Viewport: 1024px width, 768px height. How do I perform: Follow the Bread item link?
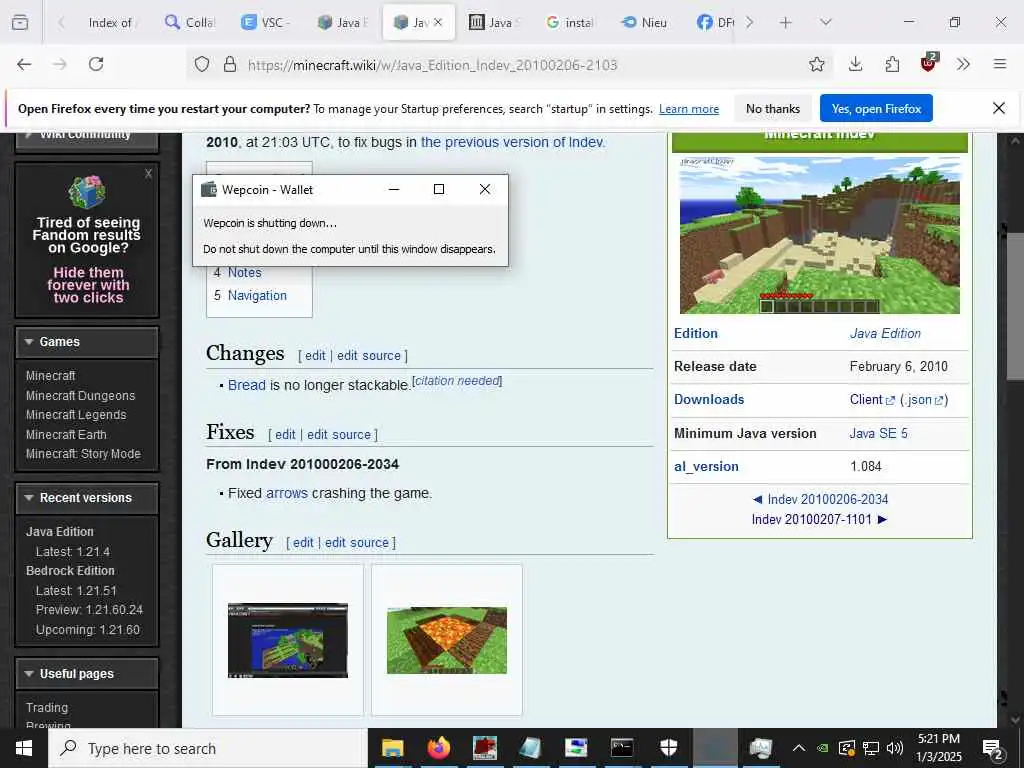tap(246, 385)
